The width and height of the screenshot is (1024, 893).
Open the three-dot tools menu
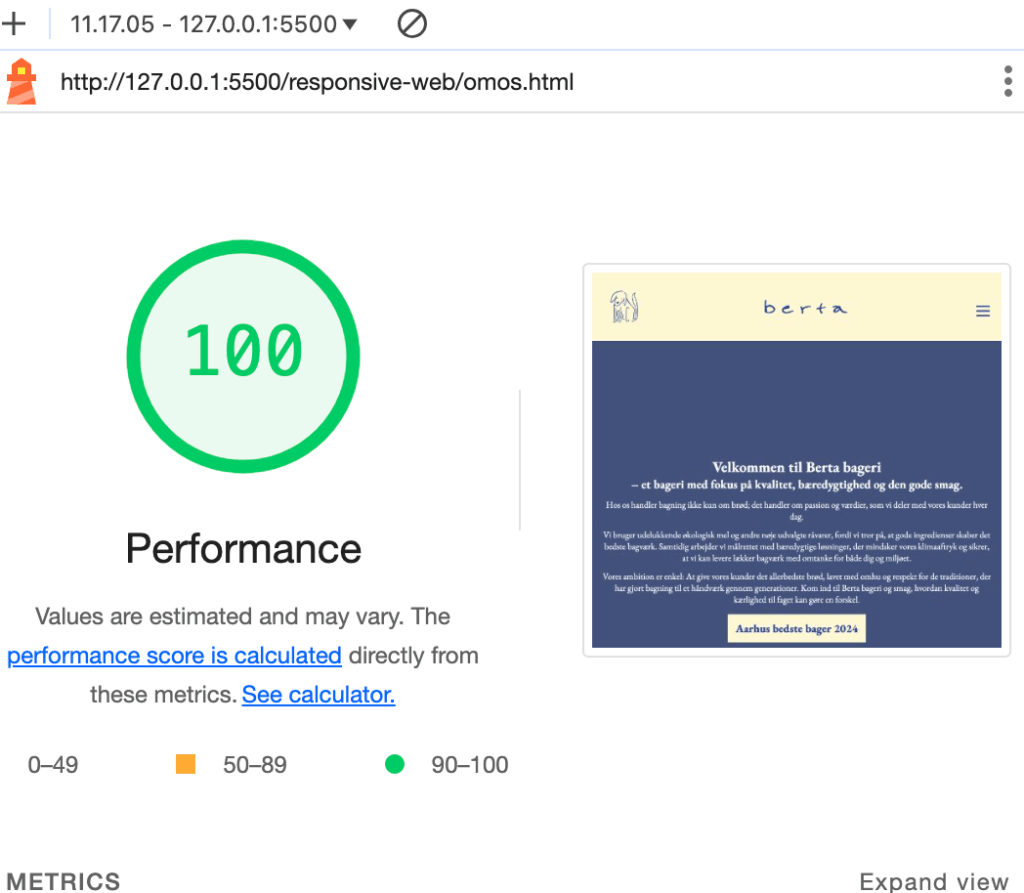pyautogui.click(x=1007, y=81)
